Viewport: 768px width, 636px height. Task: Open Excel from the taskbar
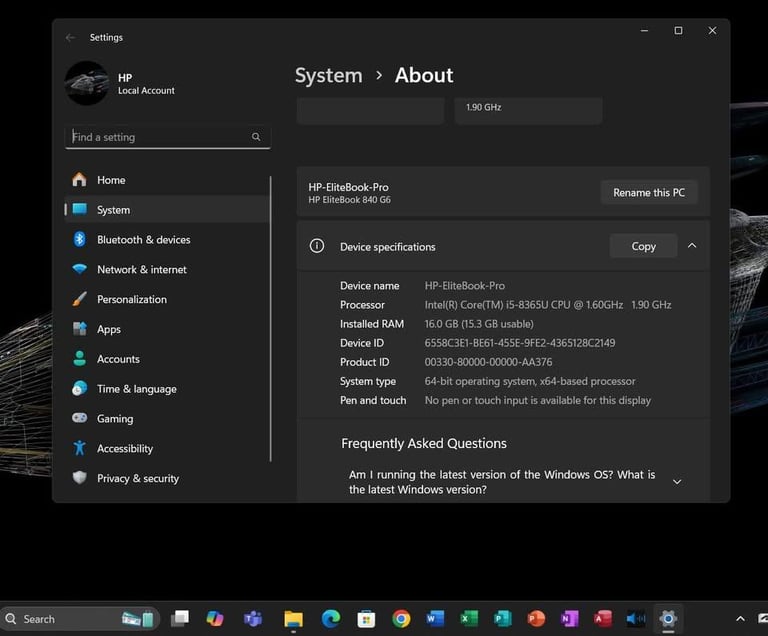coord(469,618)
